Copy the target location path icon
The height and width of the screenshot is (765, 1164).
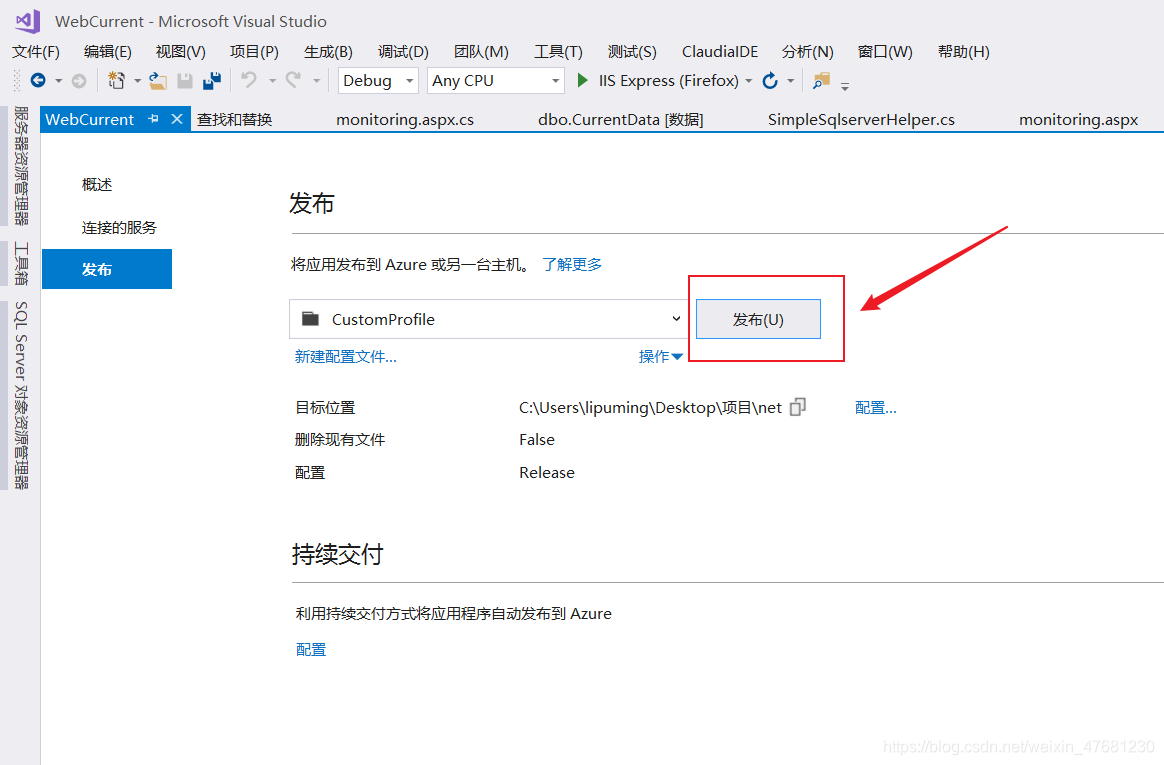[798, 407]
